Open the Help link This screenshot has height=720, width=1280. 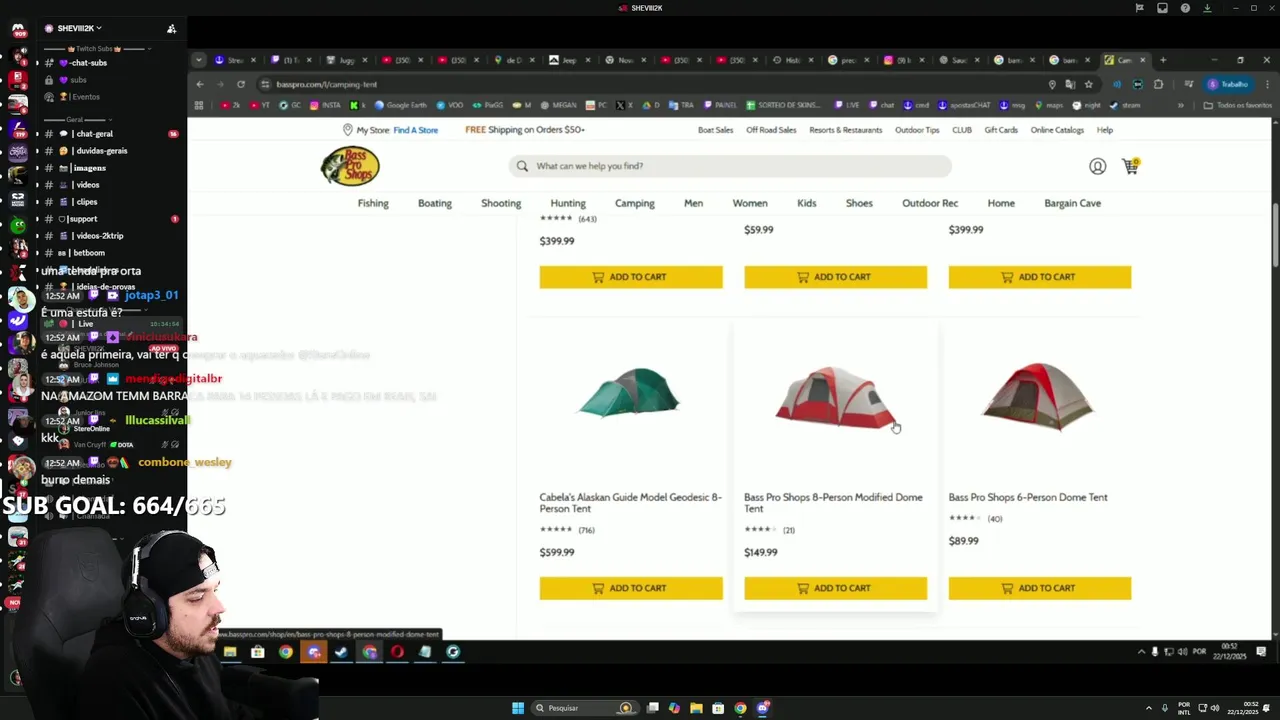(1105, 130)
